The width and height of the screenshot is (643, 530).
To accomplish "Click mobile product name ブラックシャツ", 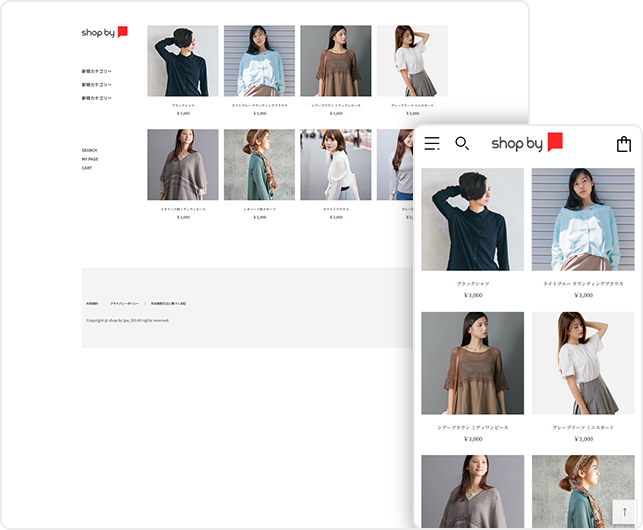I will point(473,283).
